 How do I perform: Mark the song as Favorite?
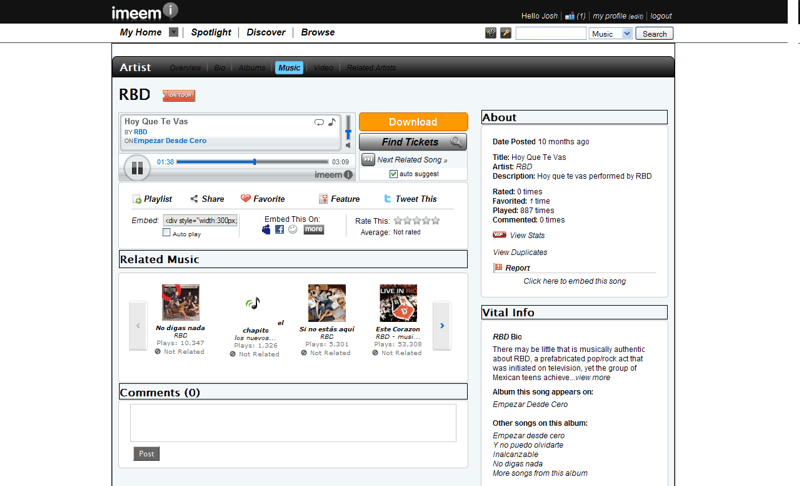coord(263,199)
